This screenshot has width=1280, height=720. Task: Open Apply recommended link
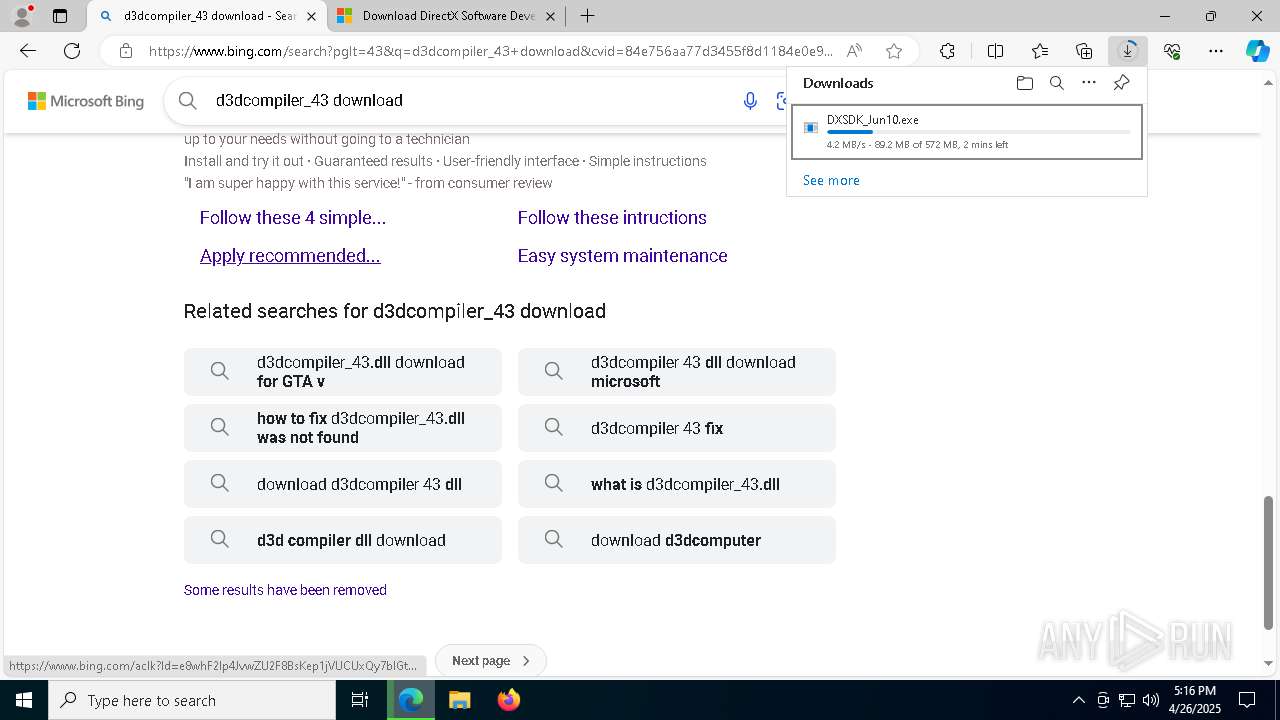pos(290,255)
